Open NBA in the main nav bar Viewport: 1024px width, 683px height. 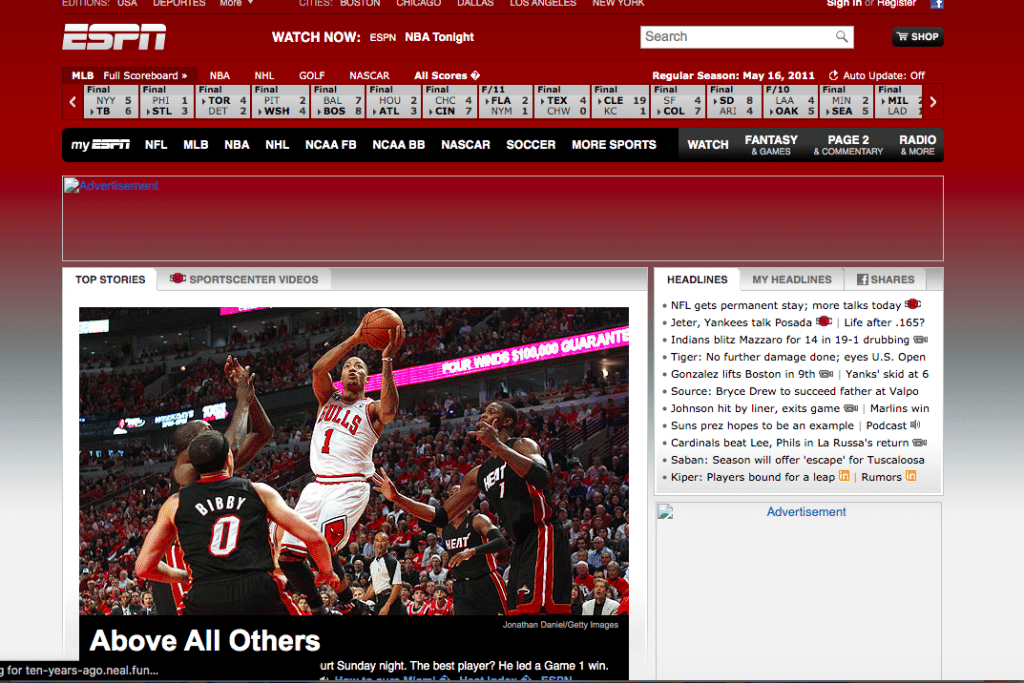(x=236, y=144)
